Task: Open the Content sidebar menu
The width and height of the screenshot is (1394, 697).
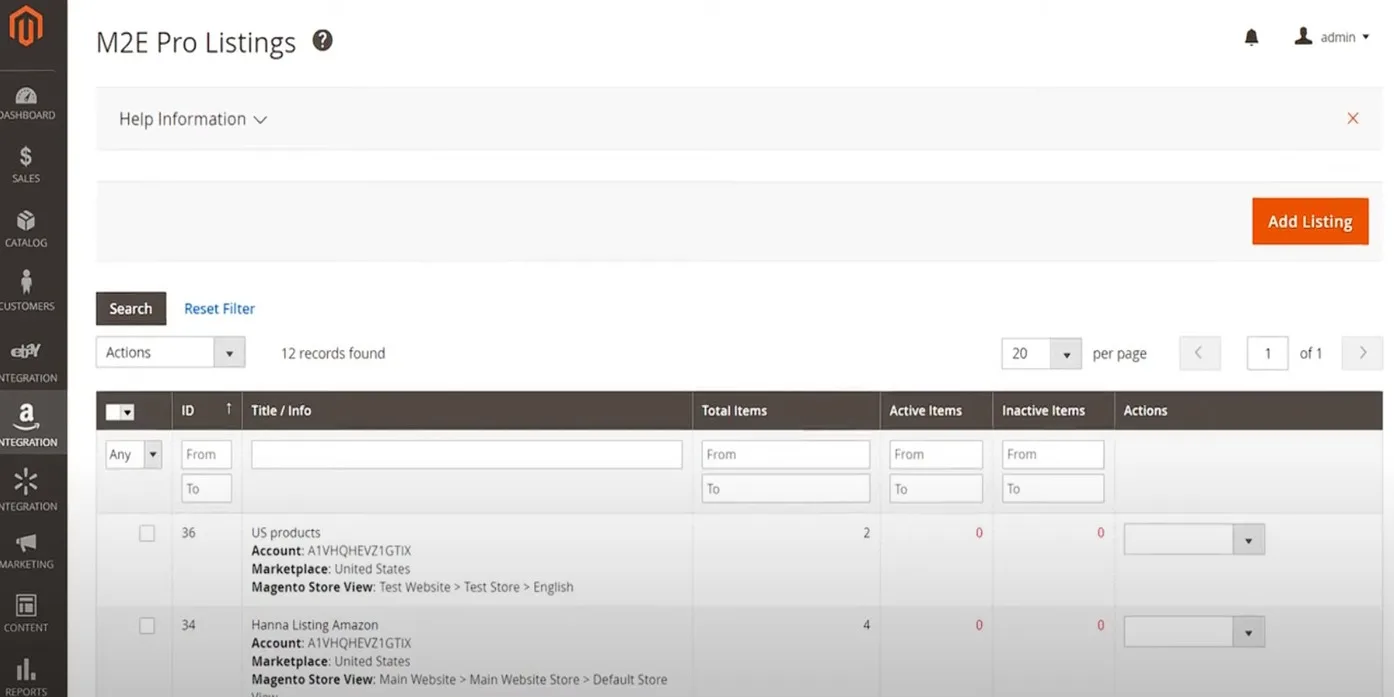Action: click(x=26, y=613)
